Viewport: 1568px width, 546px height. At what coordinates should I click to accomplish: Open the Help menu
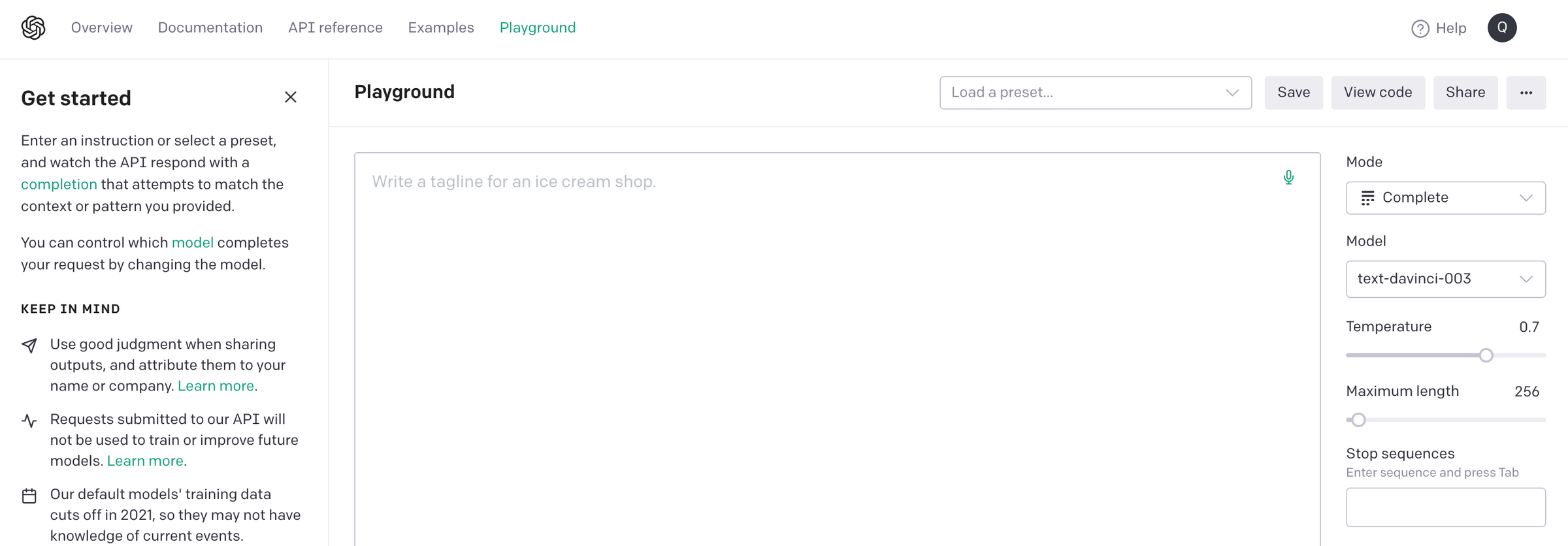click(x=1439, y=28)
